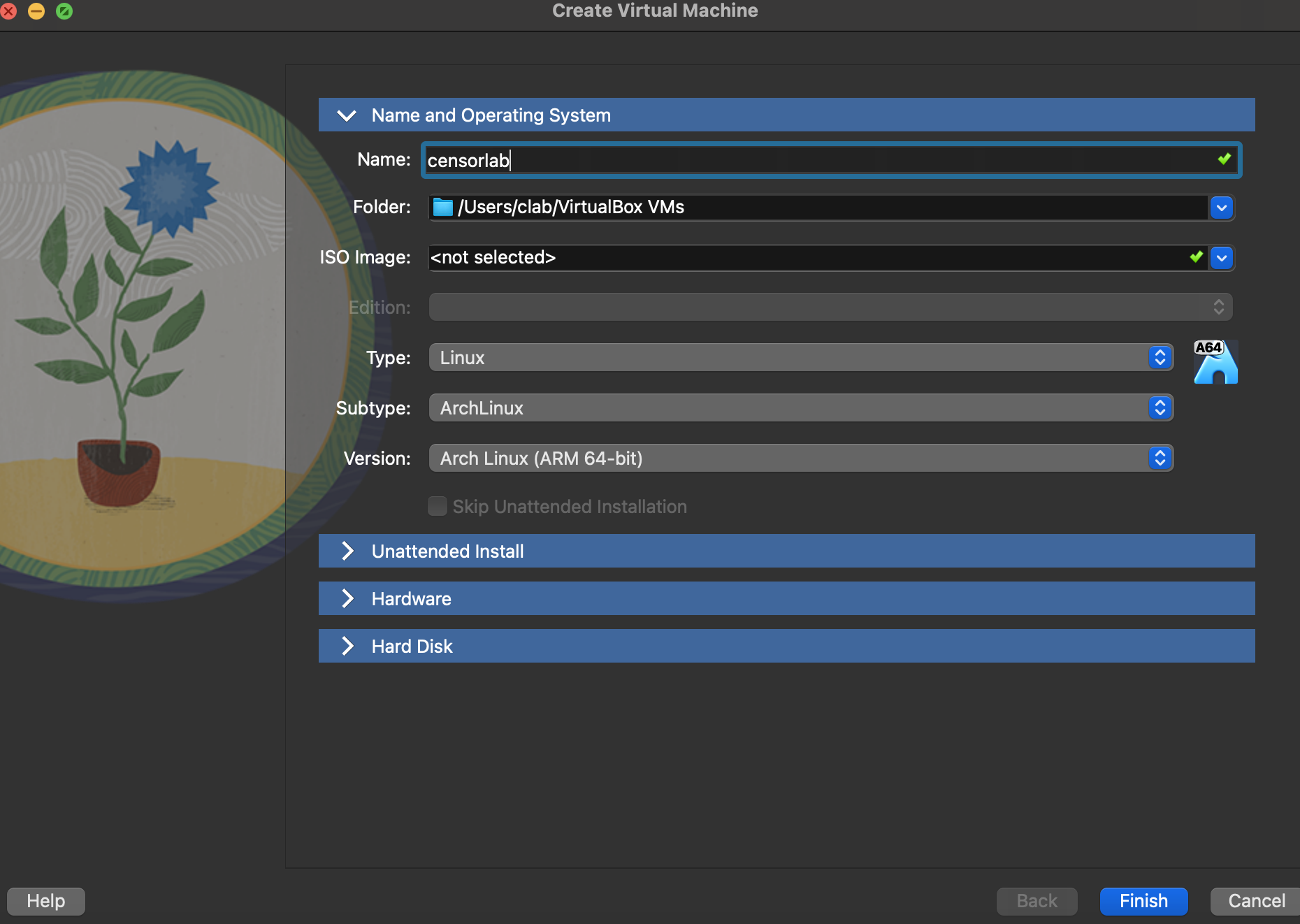Open the Folder path dropdown arrow
The image size is (1300, 924).
coord(1221,208)
